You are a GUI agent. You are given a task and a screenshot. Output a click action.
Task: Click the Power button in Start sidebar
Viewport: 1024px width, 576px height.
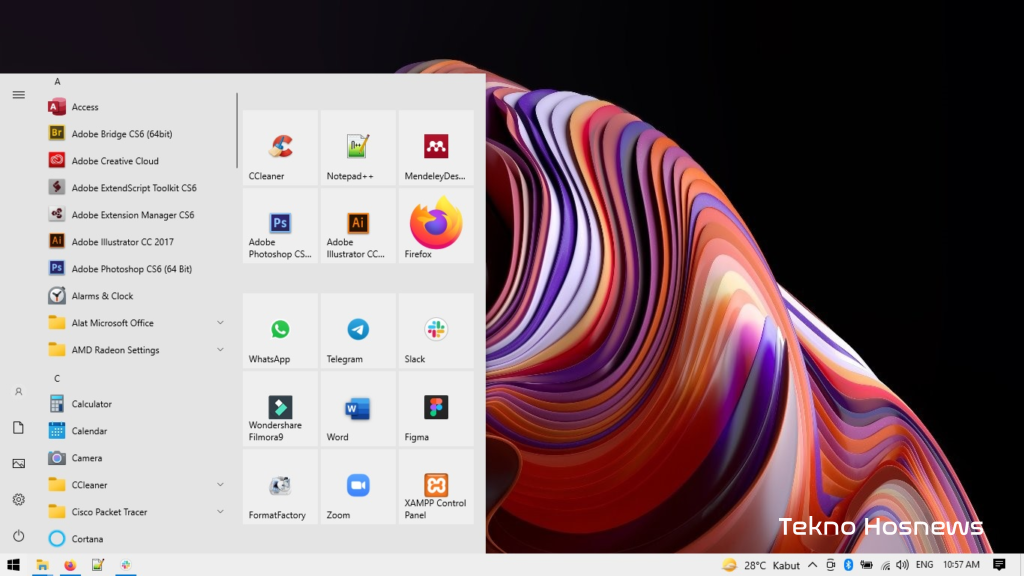pyautogui.click(x=18, y=536)
